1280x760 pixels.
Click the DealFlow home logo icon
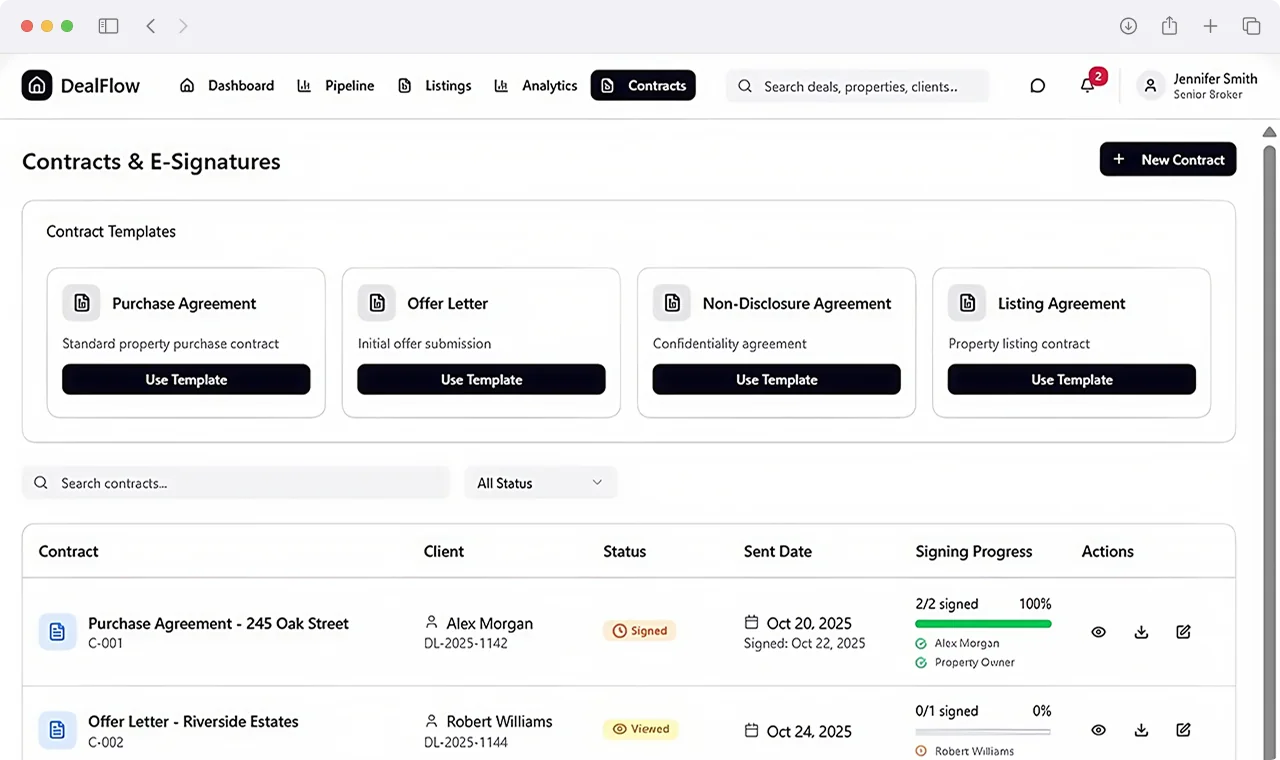[37, 86]
